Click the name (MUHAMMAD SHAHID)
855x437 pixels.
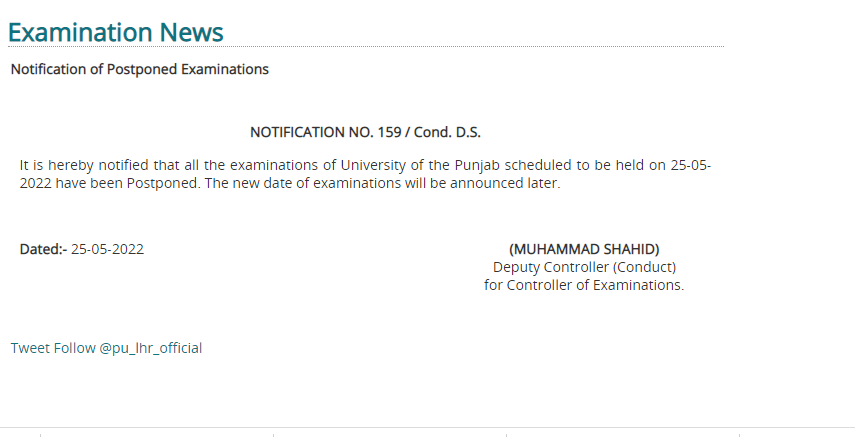click(584, 249)
